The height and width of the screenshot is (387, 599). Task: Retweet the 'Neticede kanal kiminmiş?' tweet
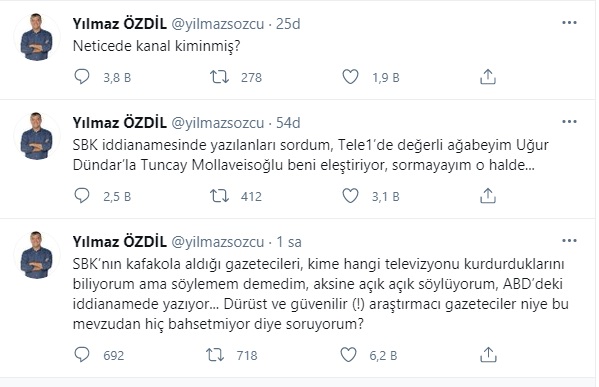click(219, 77)
